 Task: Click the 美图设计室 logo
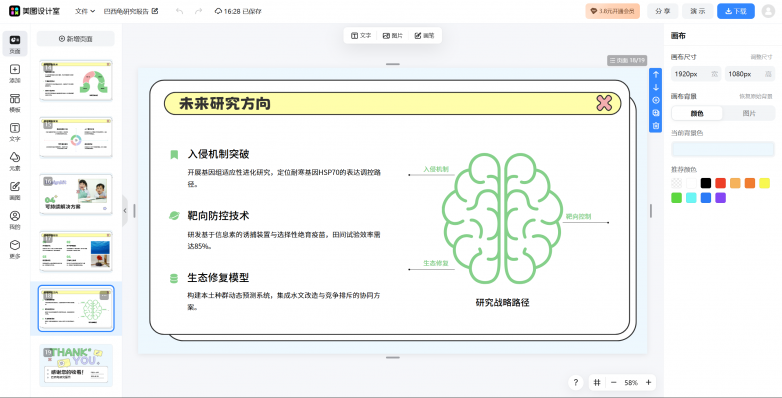tap(34, 11)
